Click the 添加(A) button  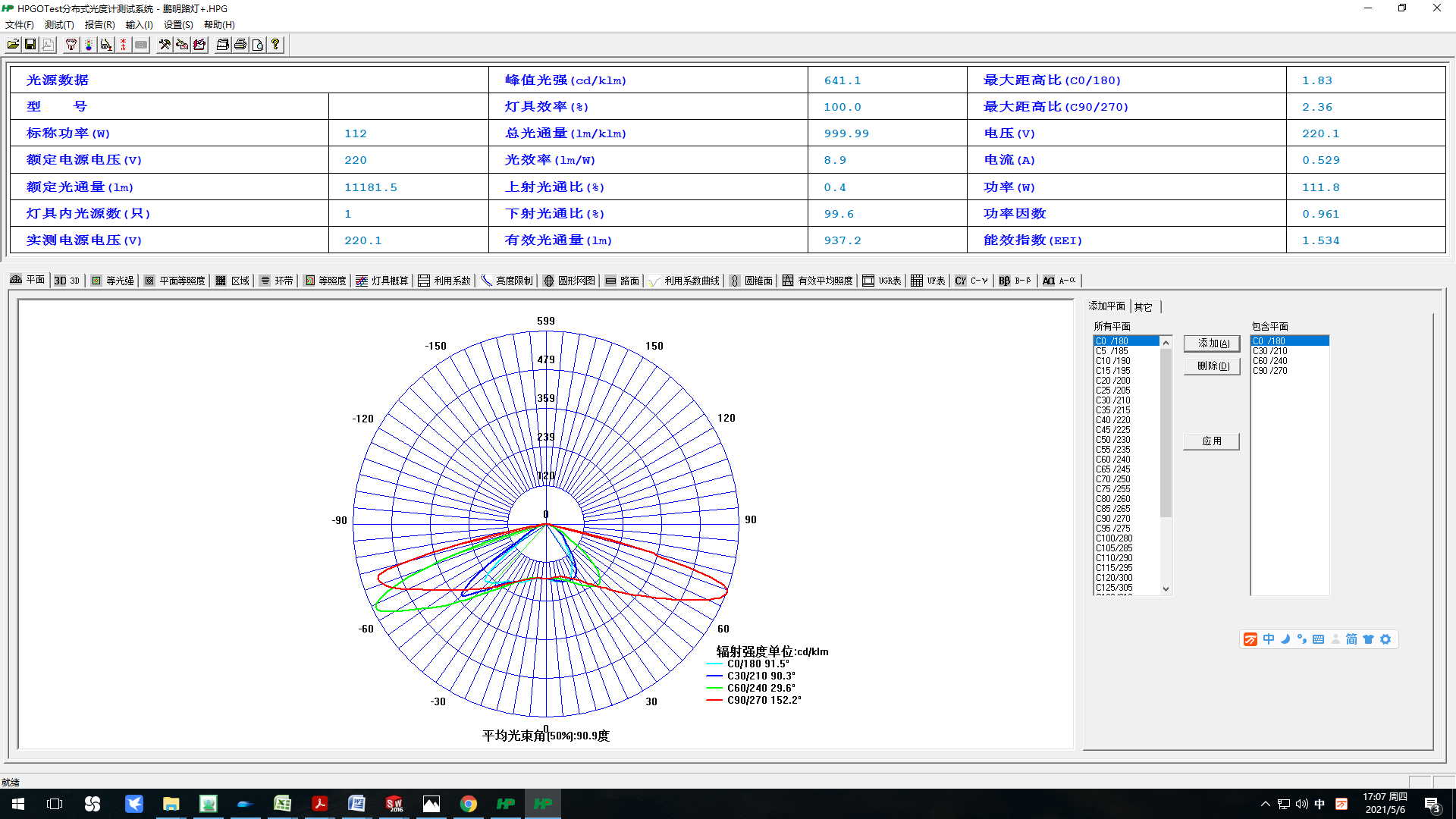(1212, 344)
